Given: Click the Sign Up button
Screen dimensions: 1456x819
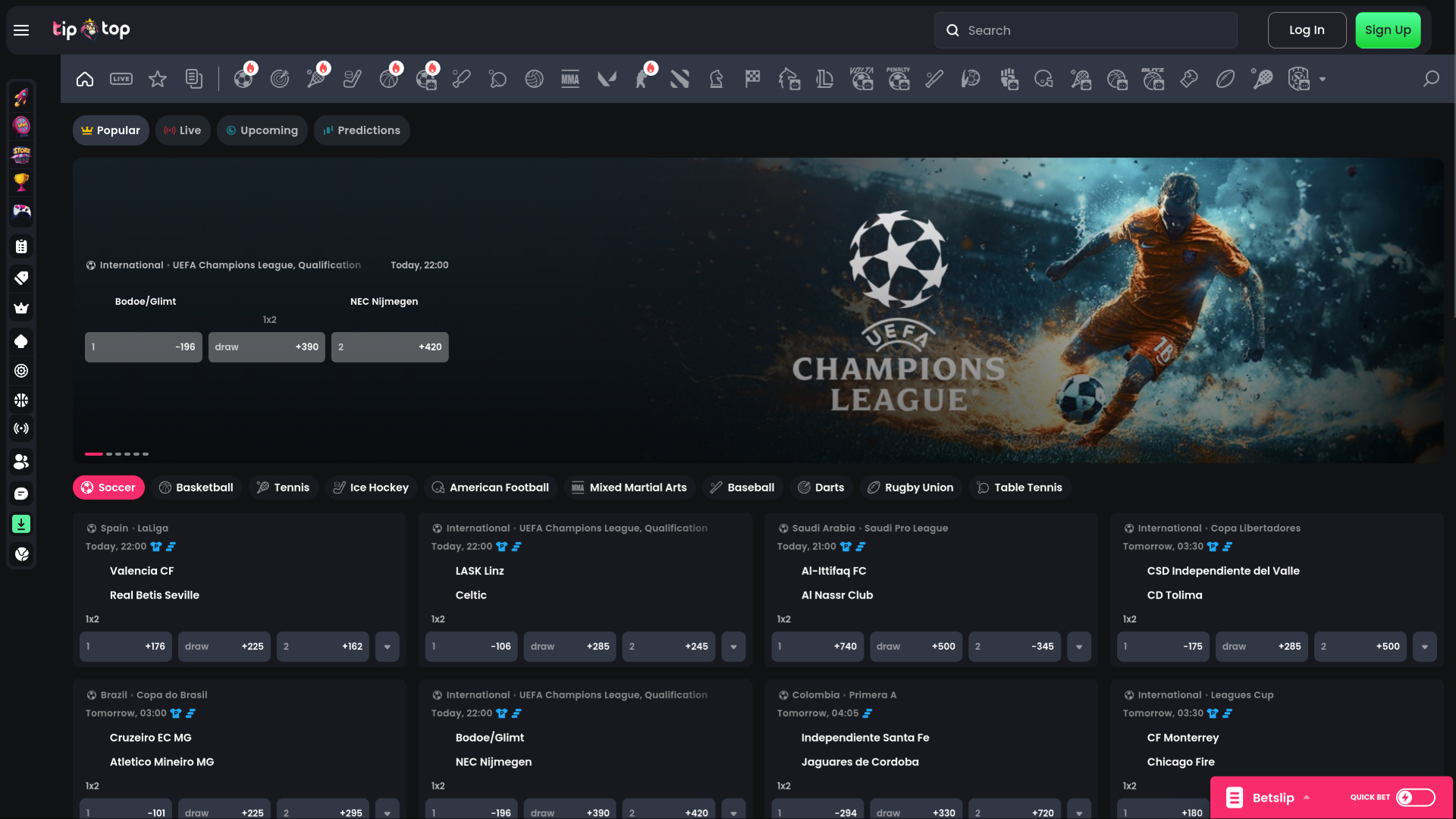Looking at the screenshot, I should (1388, 30).
